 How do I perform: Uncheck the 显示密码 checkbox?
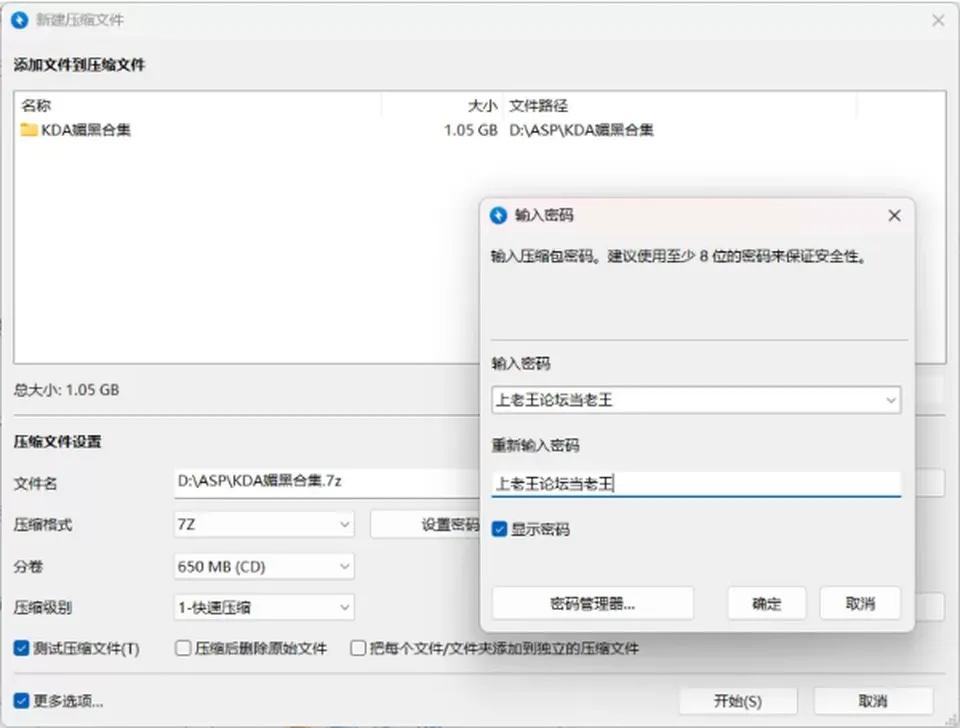pyautogui.click(x=500, y=529)
